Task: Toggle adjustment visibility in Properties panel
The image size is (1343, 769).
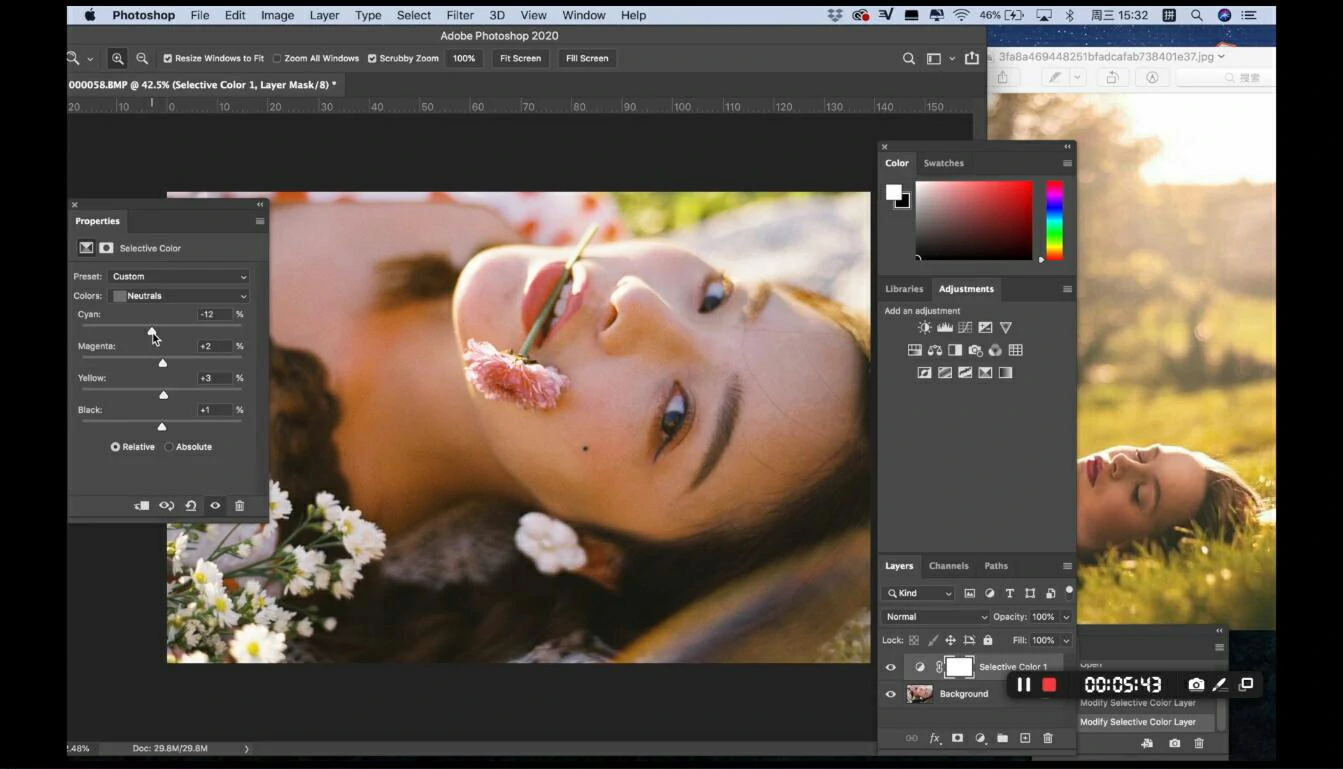Action: pos(215,506)
